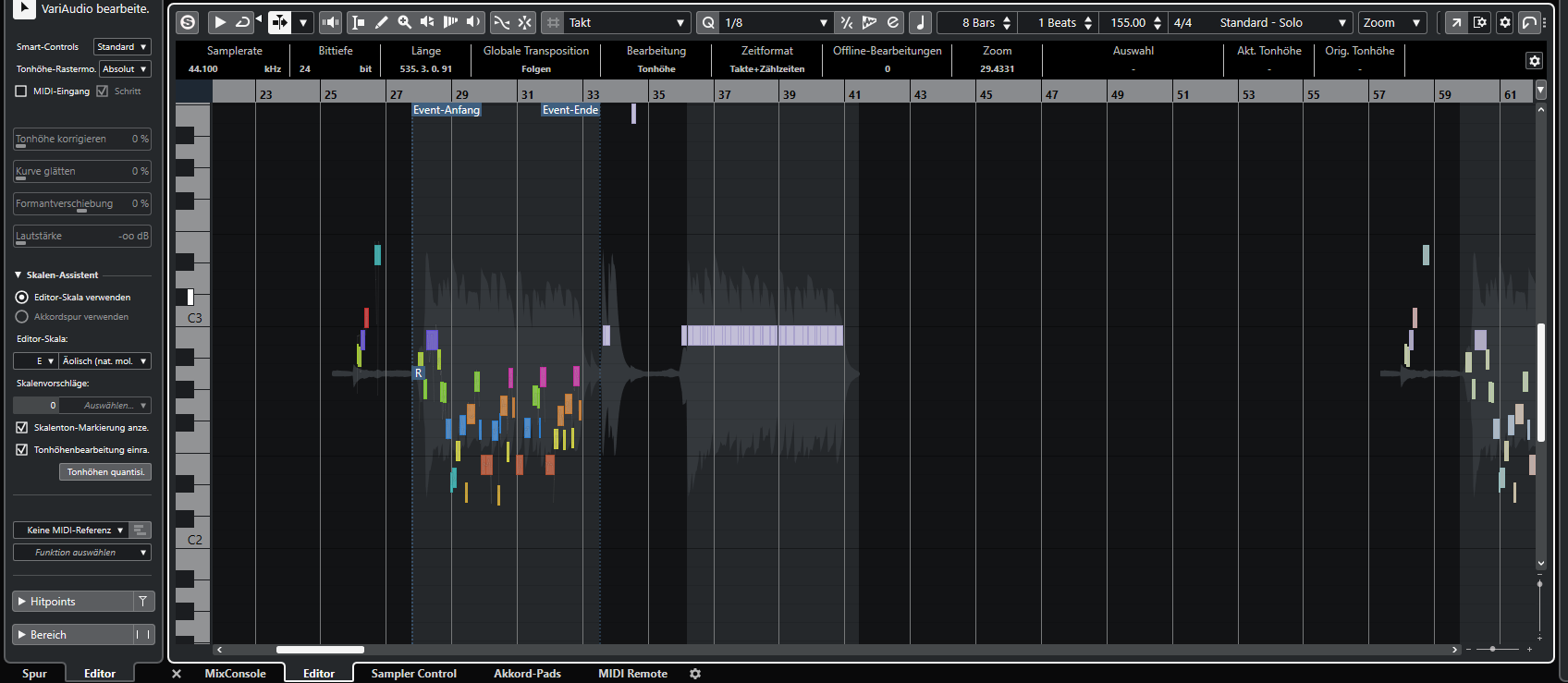Viewport: 1568px width, 683px height.
Task: Open the 1/8 quantize preset dropdown
Action: coord(776,22)
